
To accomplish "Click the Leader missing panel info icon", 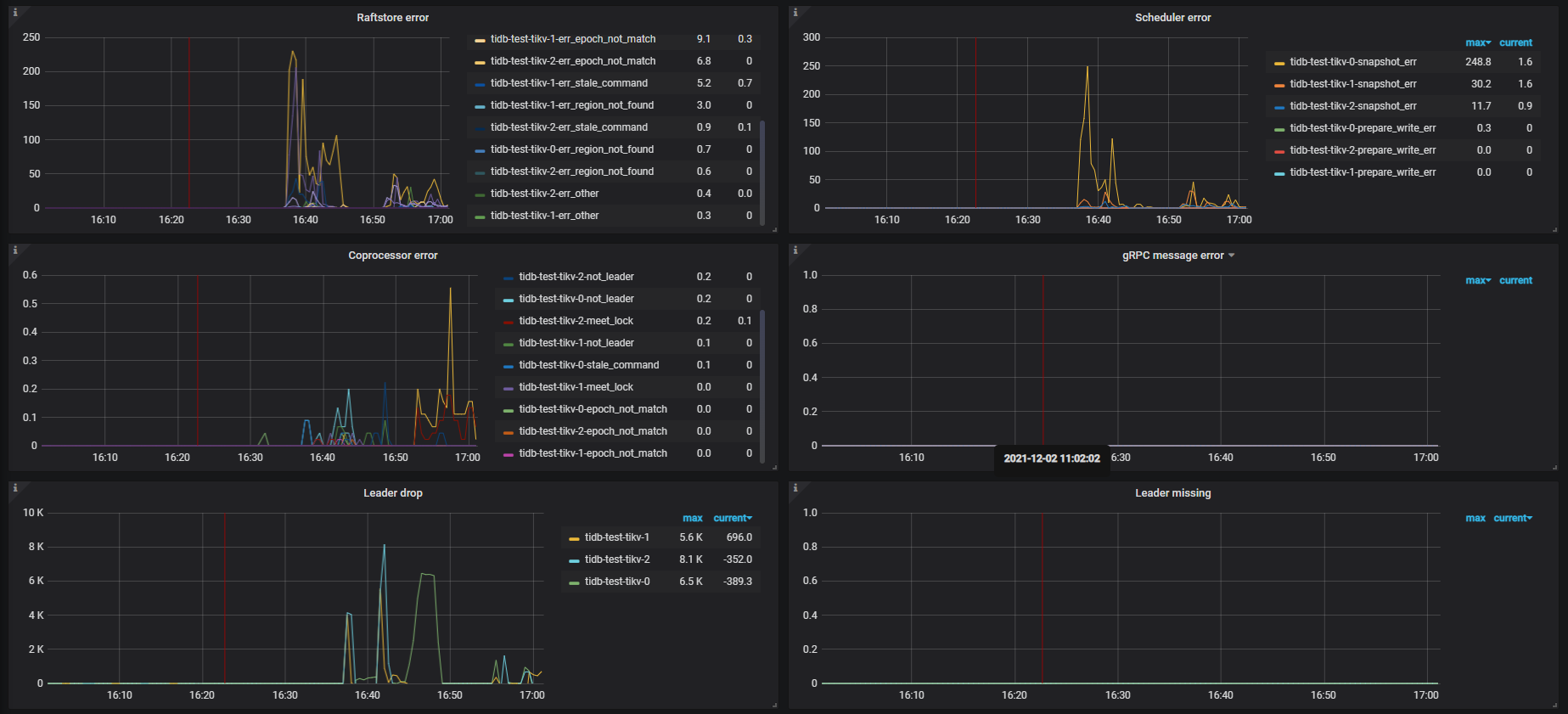I will click(795, 488).
